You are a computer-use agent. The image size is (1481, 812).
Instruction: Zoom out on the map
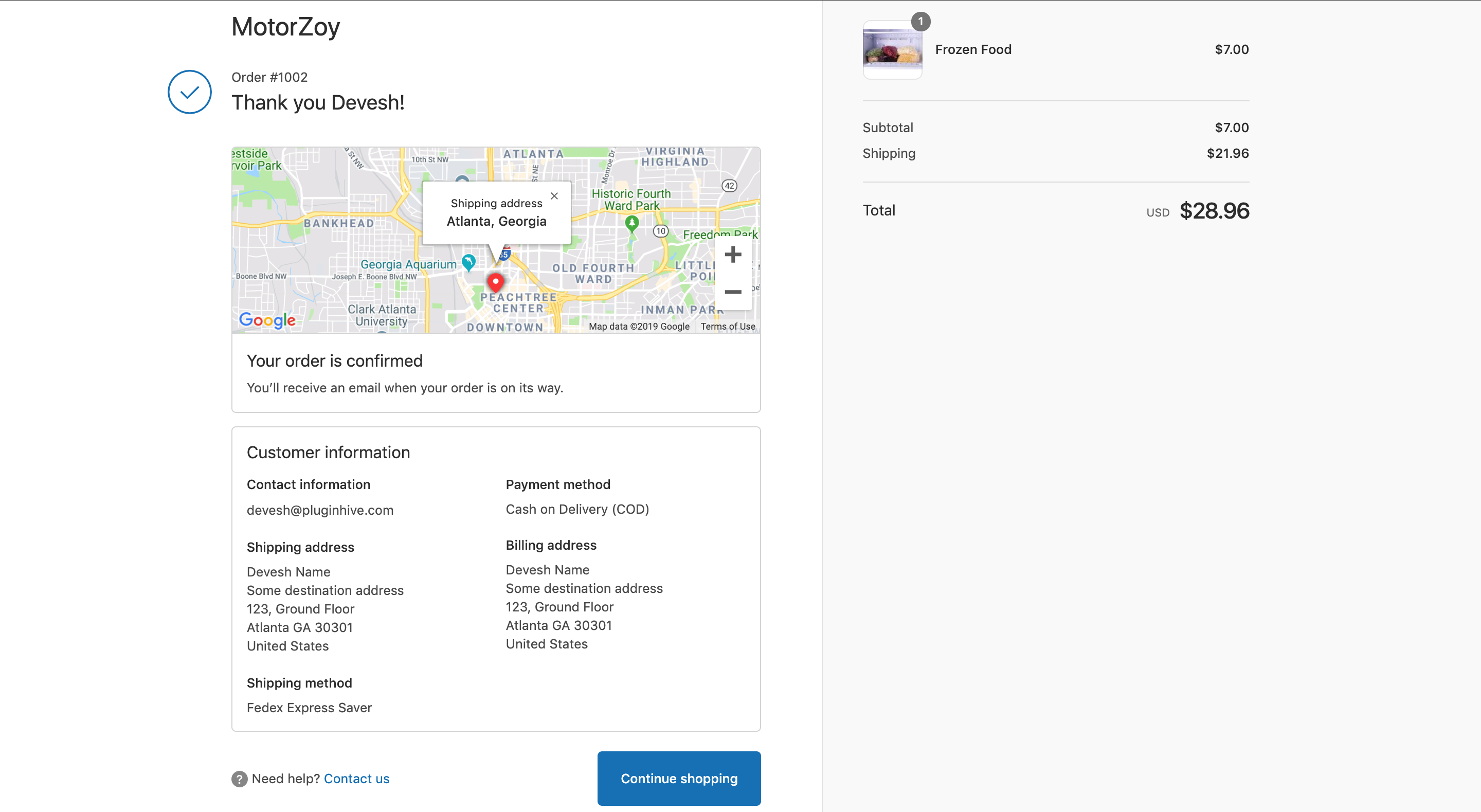point(732,292)
